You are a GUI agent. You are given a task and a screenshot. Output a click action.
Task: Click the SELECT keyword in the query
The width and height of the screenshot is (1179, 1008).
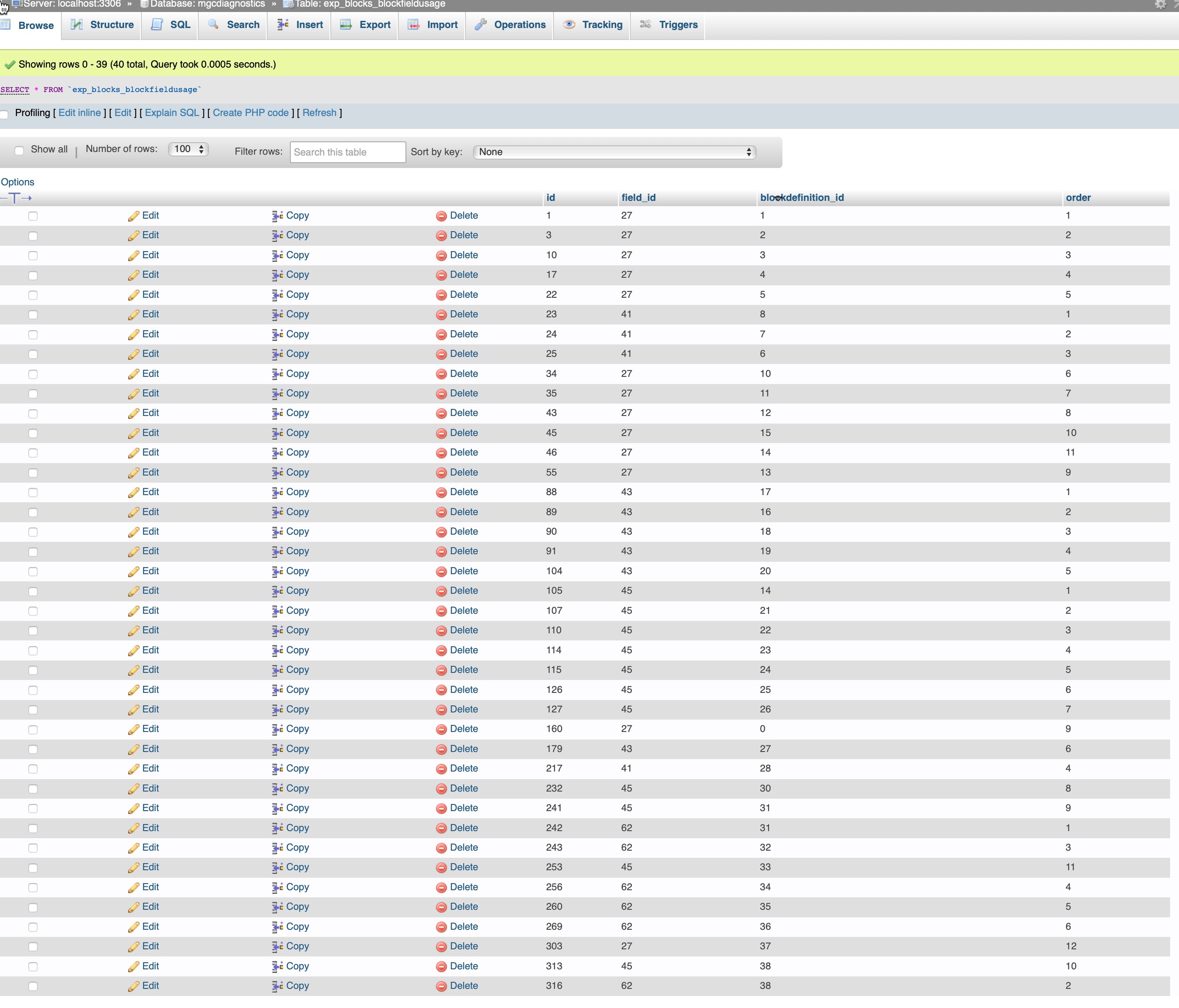point(15,89)
